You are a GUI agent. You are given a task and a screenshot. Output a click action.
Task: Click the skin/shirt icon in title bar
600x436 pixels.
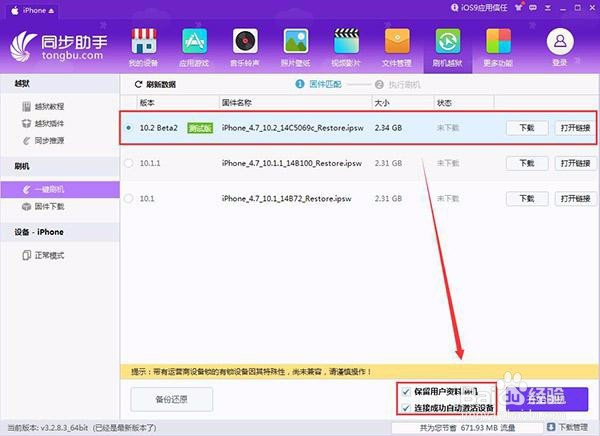click(x=519, y=7)
